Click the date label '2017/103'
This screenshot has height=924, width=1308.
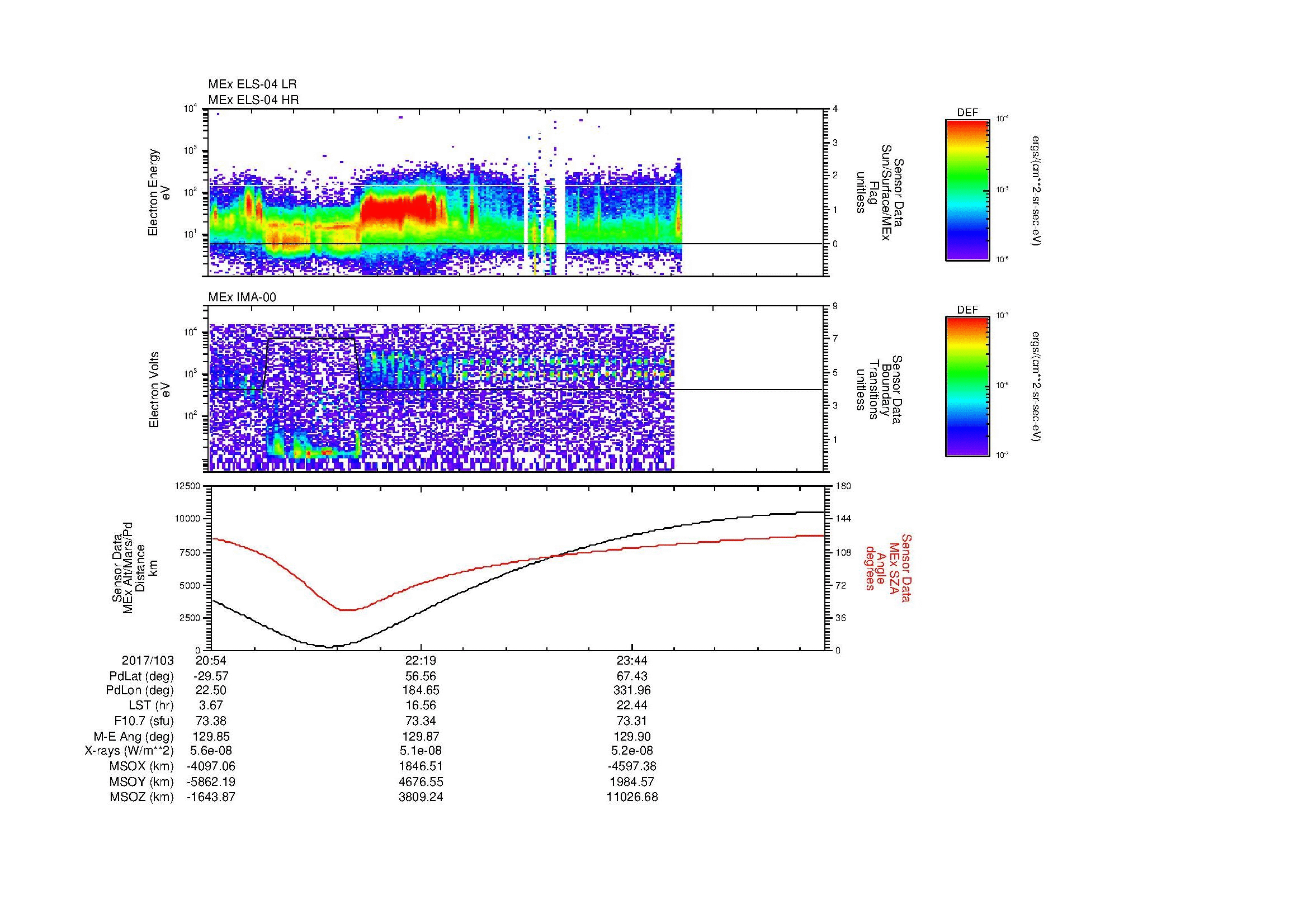148,661
